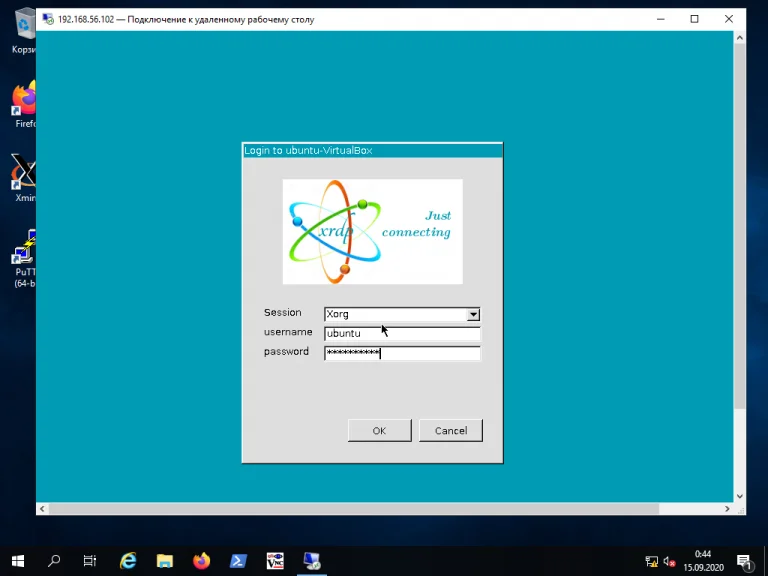Image resolution: width=768 pixels, height=576 pixels.
Task: Select the PuTTY desktop shortcut
Action: [x=24, y=259]
